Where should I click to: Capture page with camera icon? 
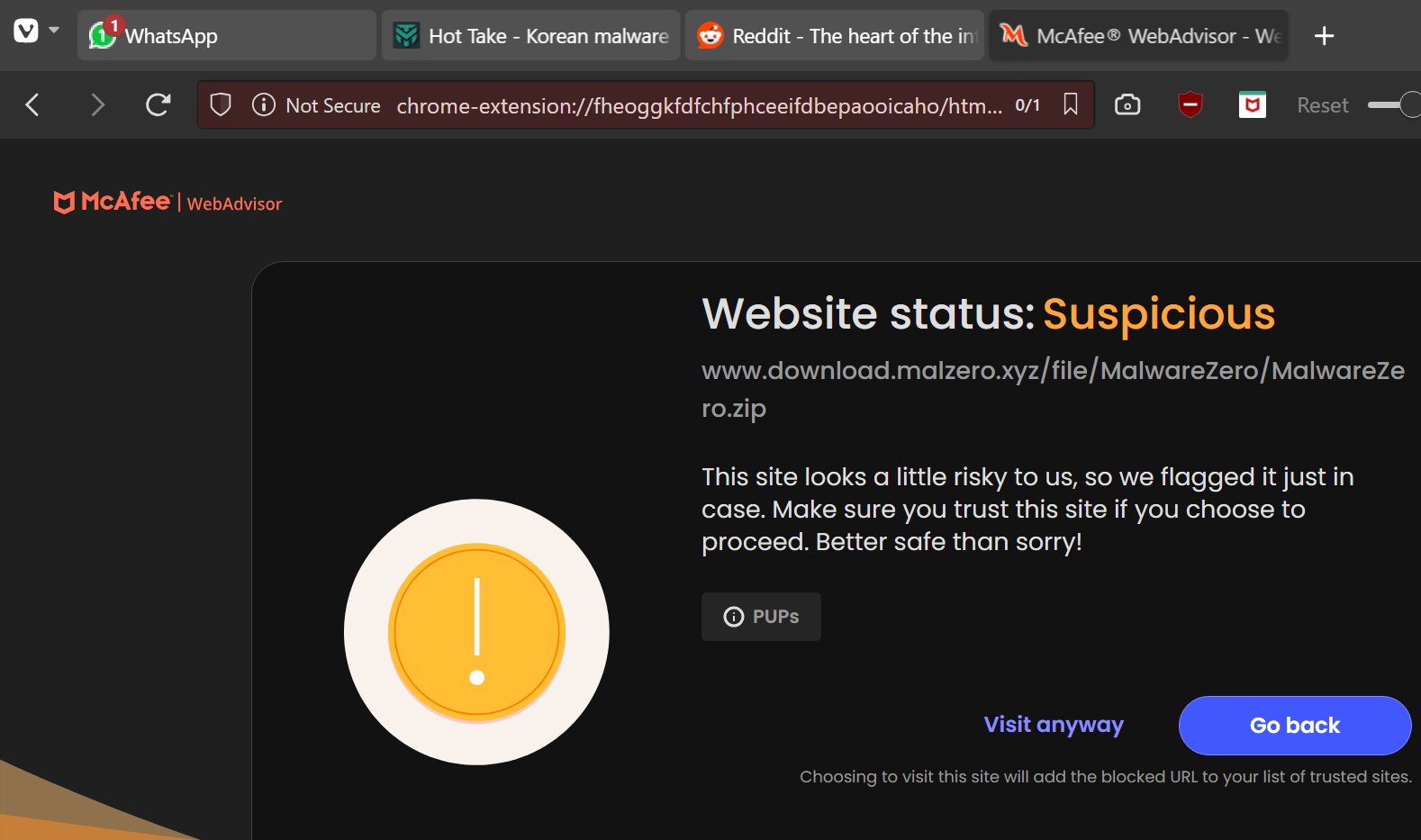tap(1127, 105)
